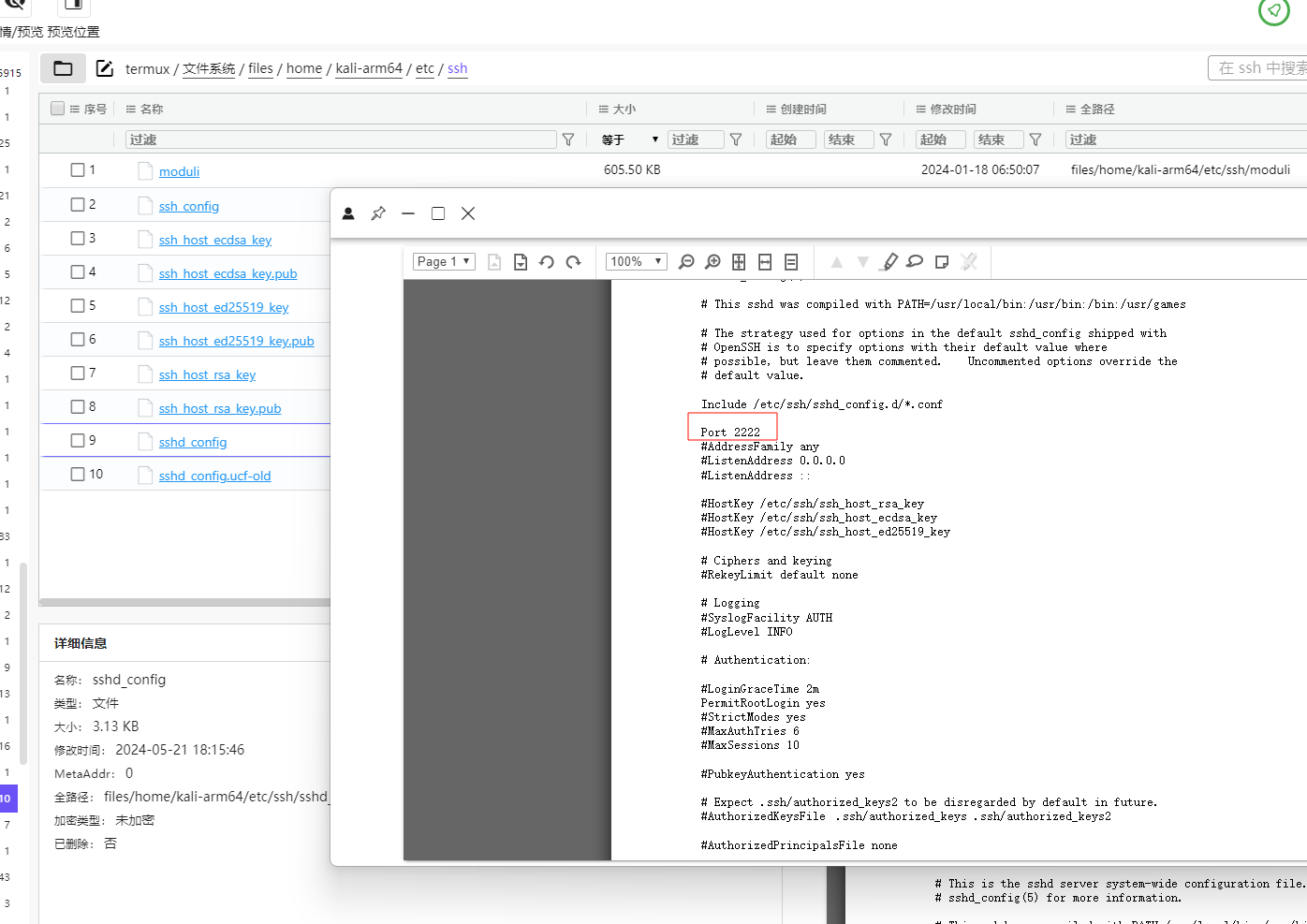Viewport: 1307px width, 924px height.
Task: Click file icon of moduli row
Action: pyautogui.click(x=145, y=170)
